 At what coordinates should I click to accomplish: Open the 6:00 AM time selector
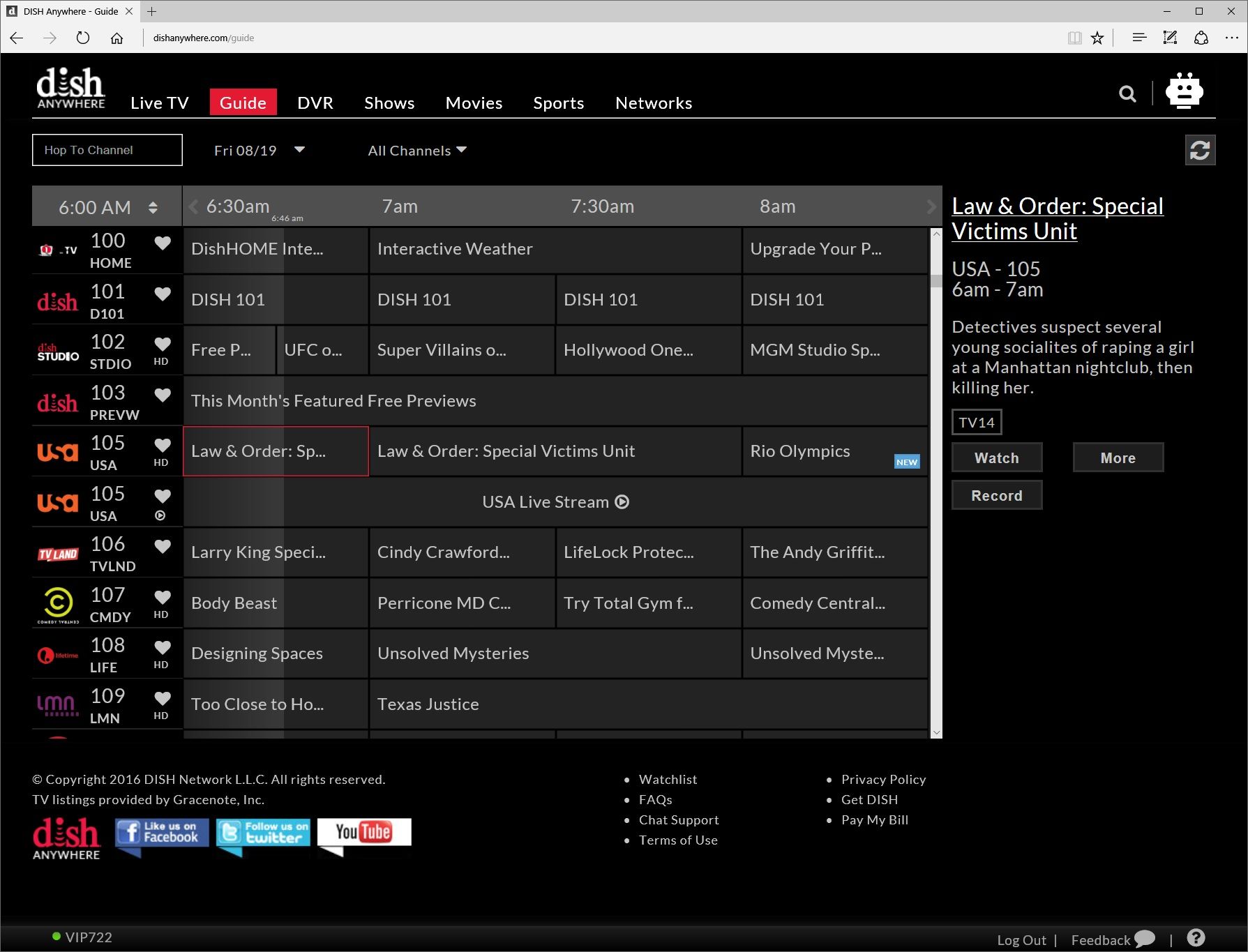point(107,207)
